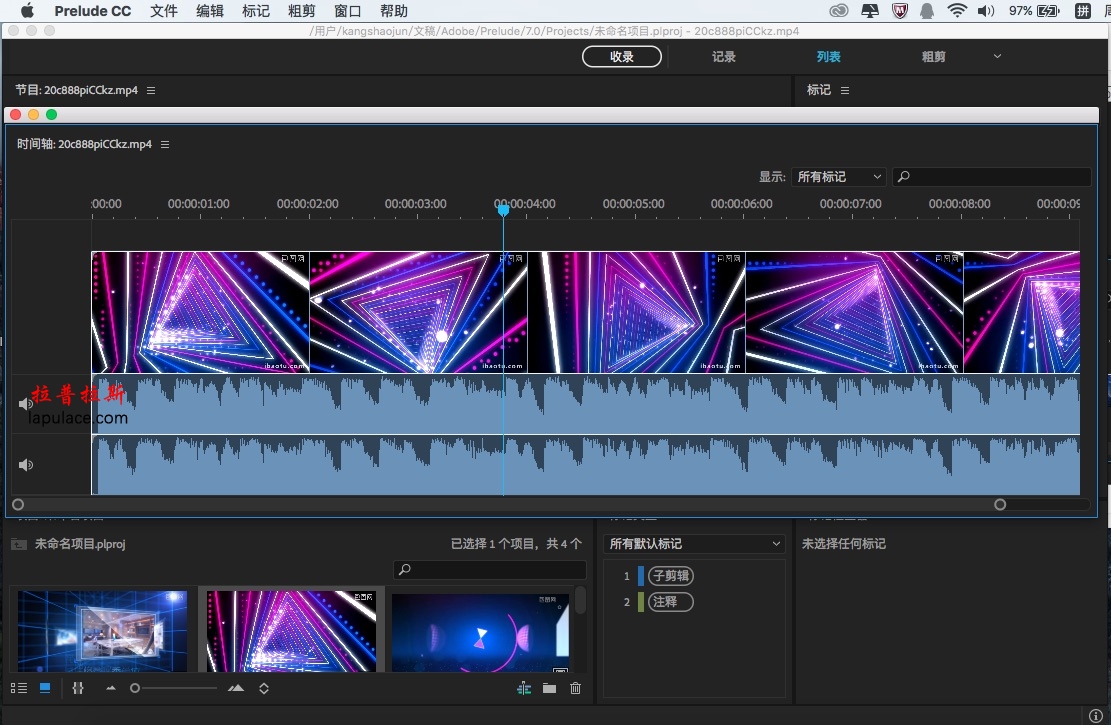Open the Prelude CC application menu
Screen dimensions: 1111x725
[93, 11]
